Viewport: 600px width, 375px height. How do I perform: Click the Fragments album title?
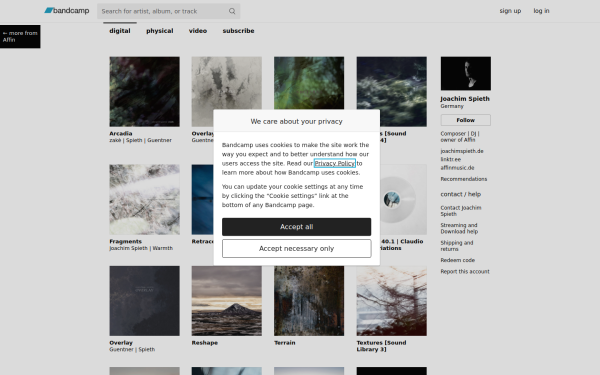126,241
